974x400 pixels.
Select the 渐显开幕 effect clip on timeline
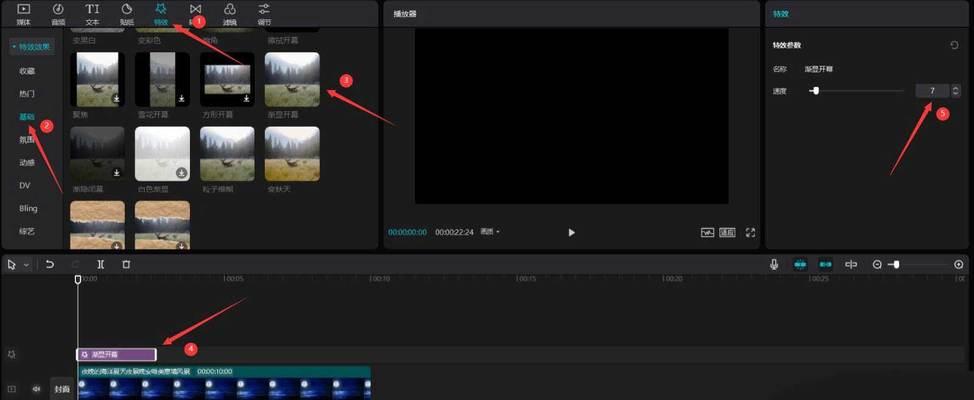coord(116,355)
